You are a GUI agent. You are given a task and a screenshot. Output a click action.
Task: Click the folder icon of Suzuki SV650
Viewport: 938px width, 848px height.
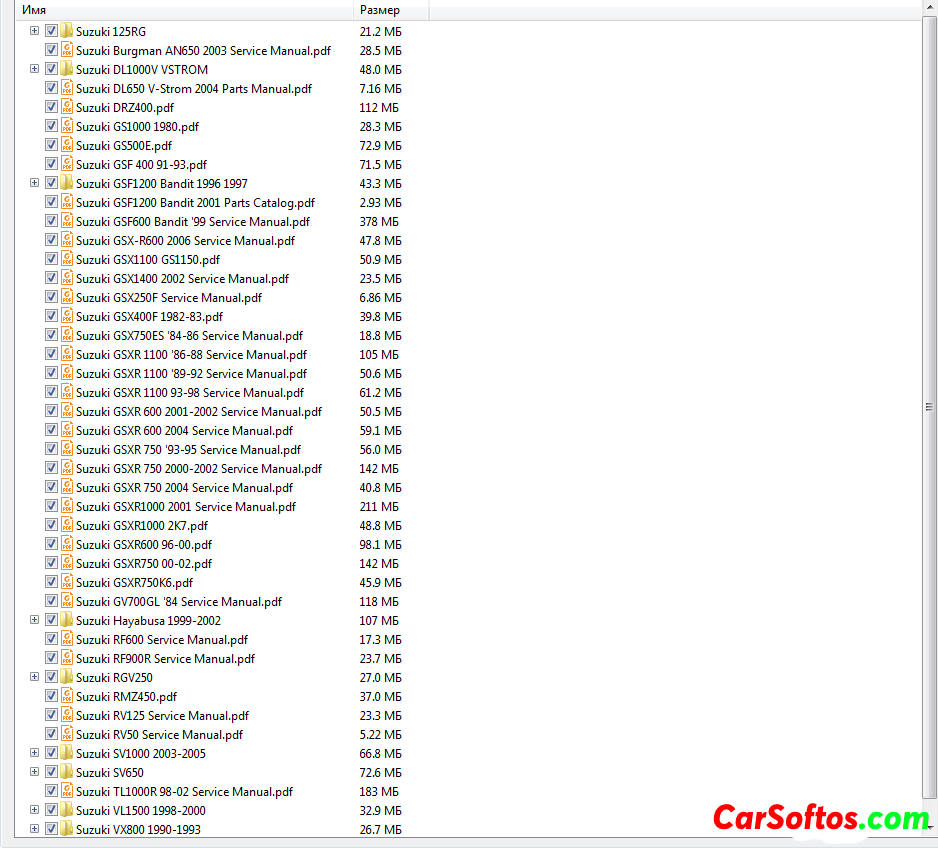pos(67,773)
